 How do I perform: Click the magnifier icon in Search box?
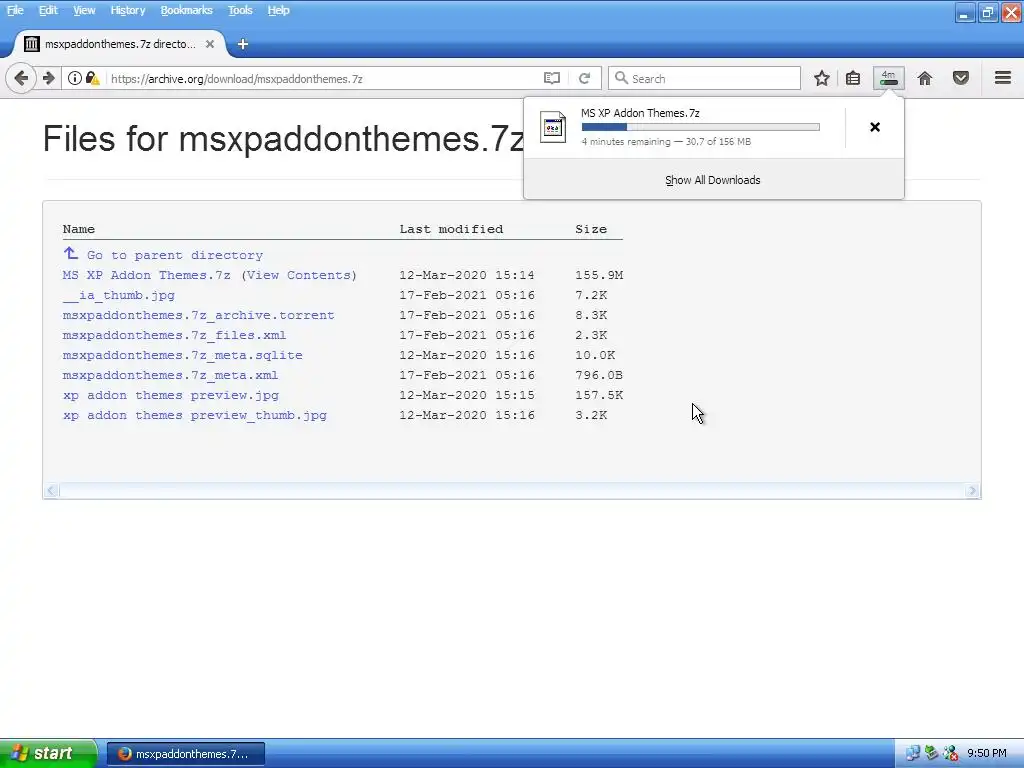click(x=621, y=78)
